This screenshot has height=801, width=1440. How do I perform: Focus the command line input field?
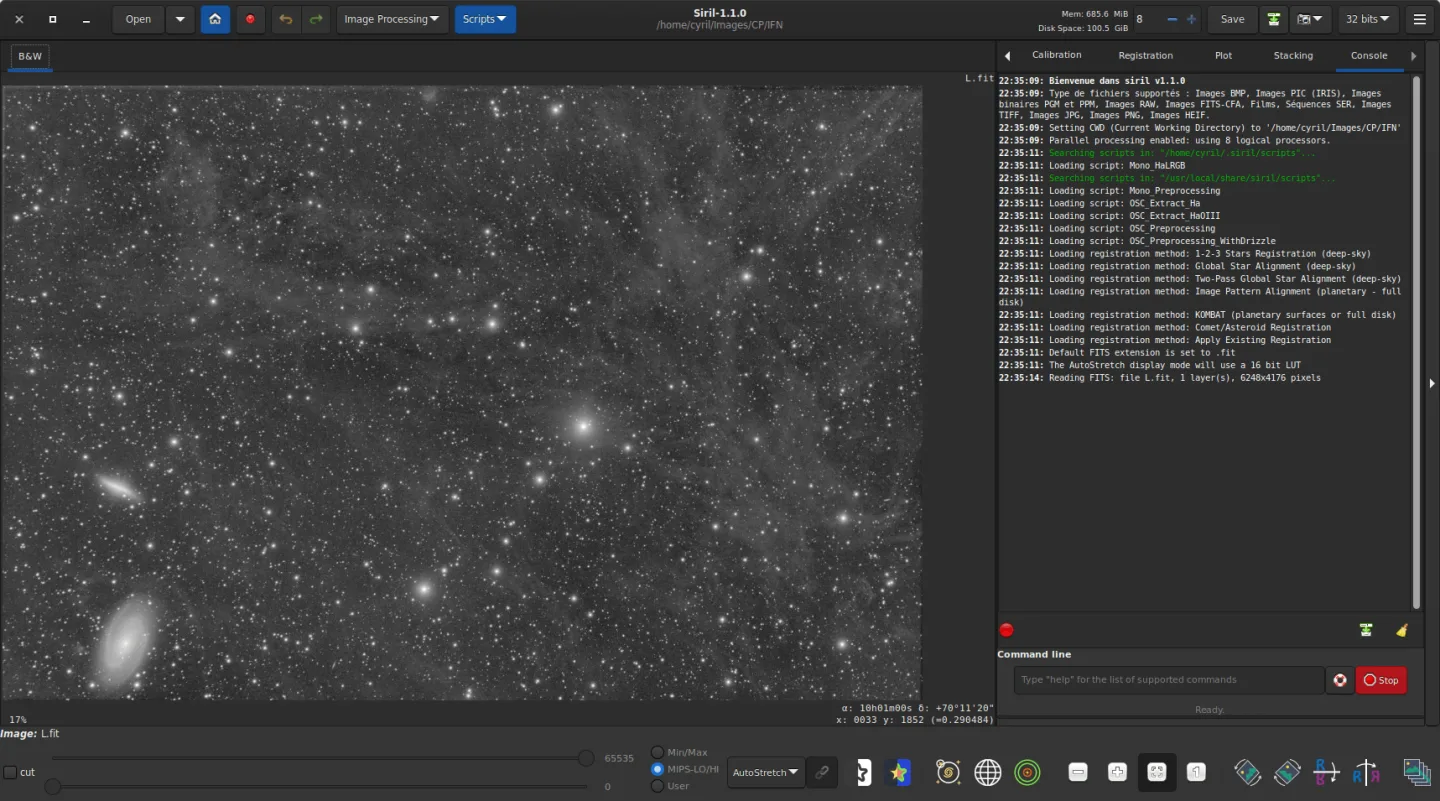click(1169, 680)
